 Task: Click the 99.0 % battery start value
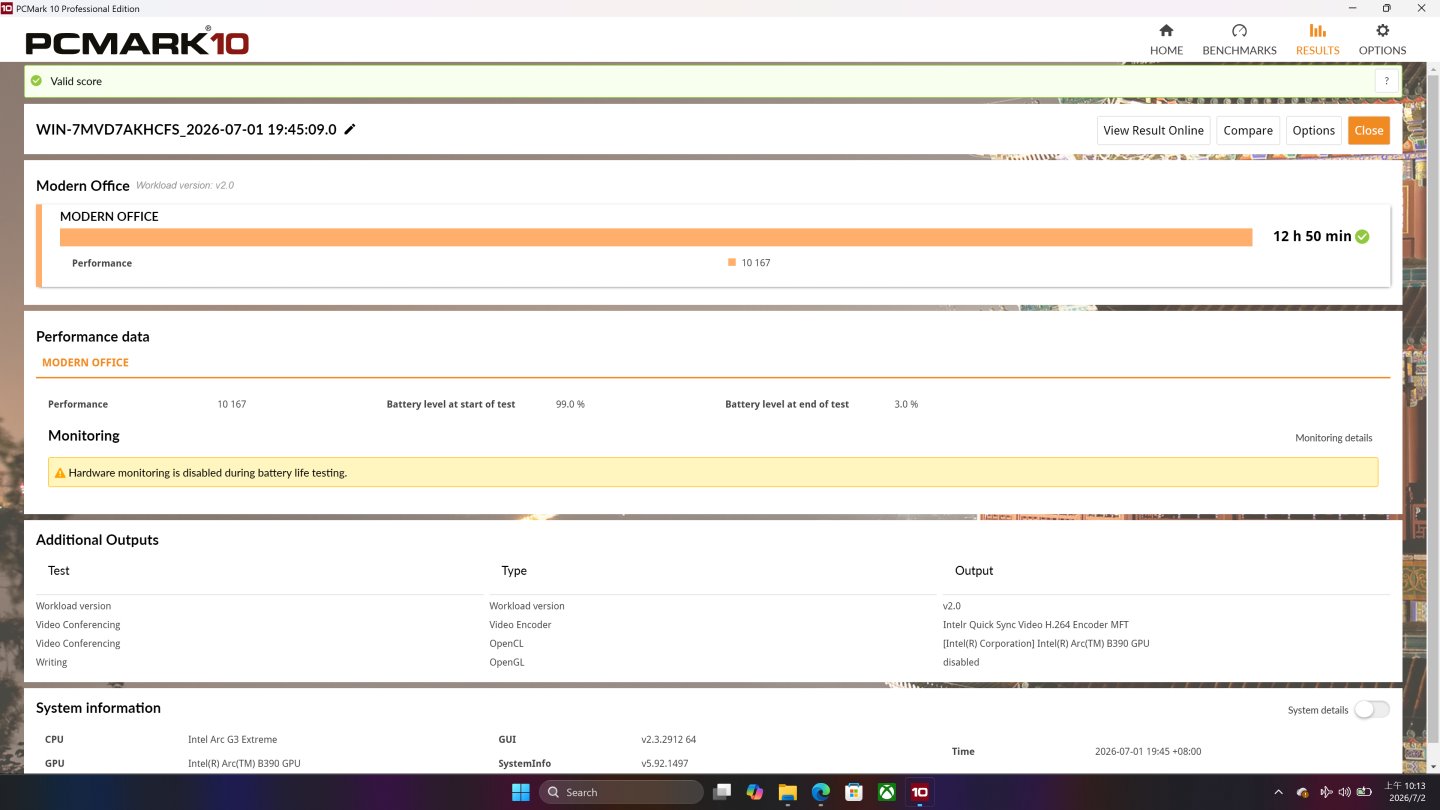pyautogui.click(x=570, y=404)
